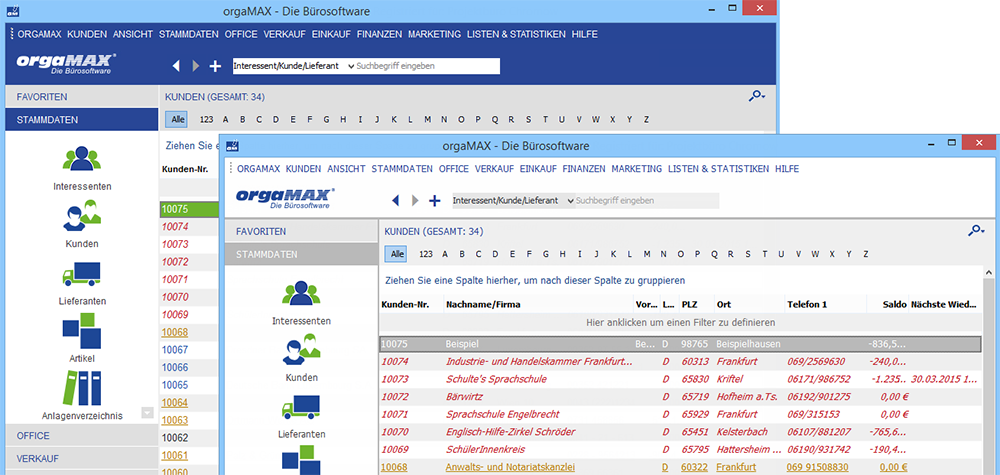Open MARKETING menu in back window
The image size is (1000, 475).
(434, 34)
